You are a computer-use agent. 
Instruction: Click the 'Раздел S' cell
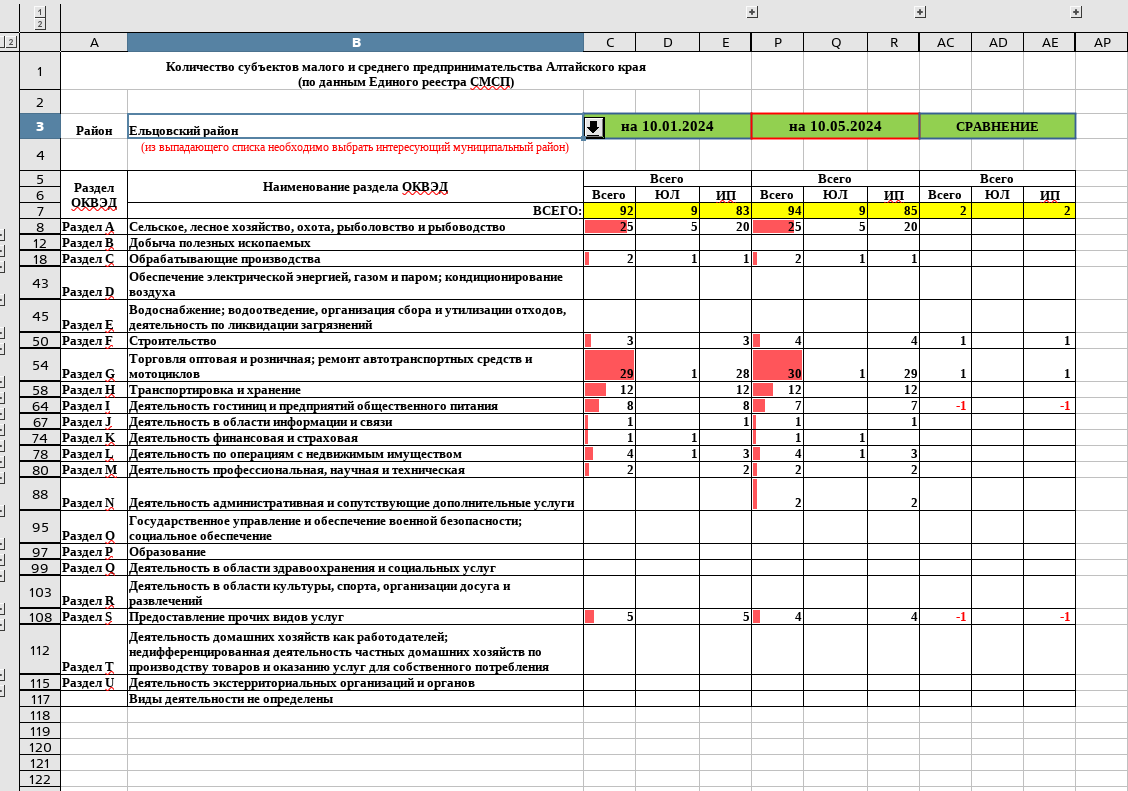(94, 617)
